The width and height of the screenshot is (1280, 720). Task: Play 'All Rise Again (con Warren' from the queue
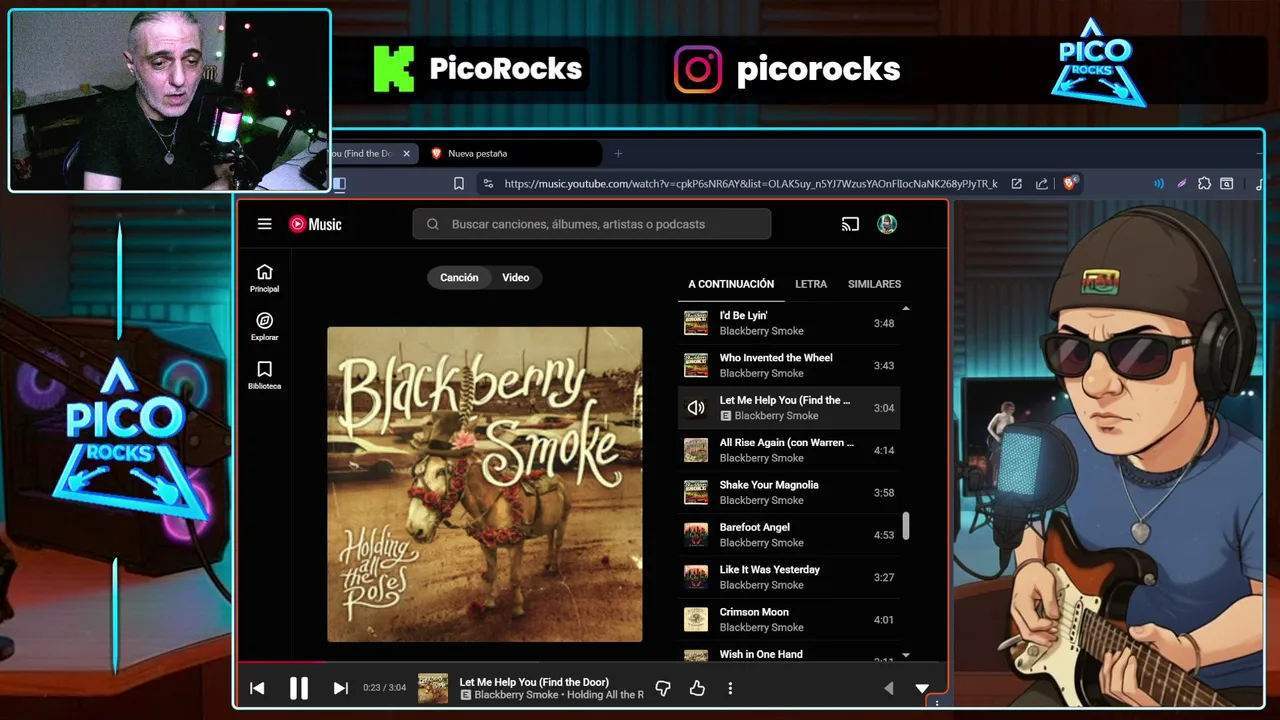(789, 450)
